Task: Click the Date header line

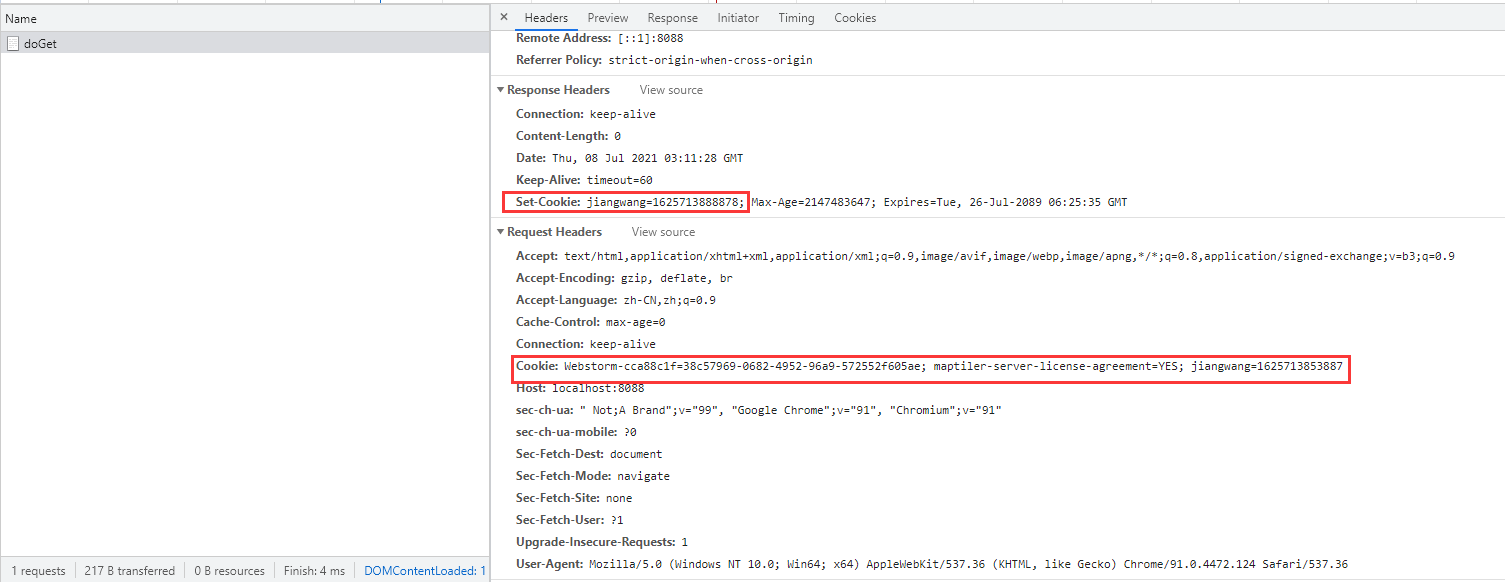Action: [629, 158]
